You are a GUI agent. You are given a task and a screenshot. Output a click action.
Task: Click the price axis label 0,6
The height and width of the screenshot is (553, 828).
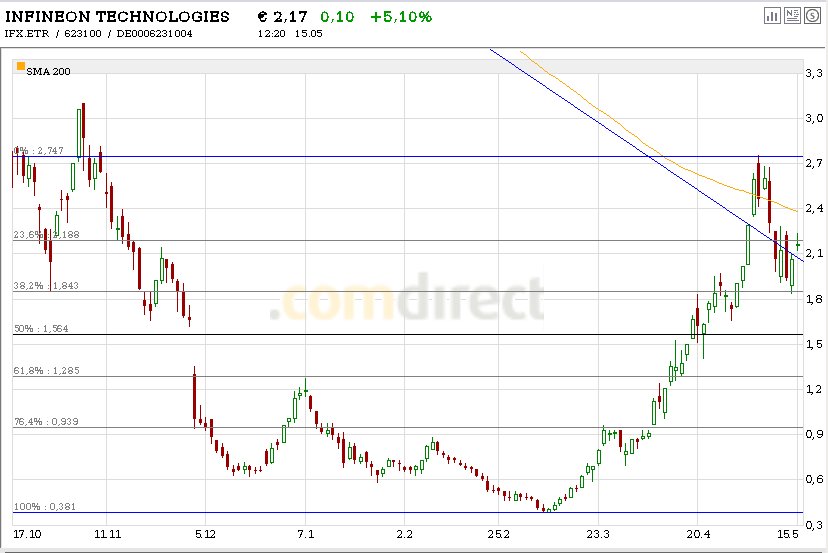(814, 479)
